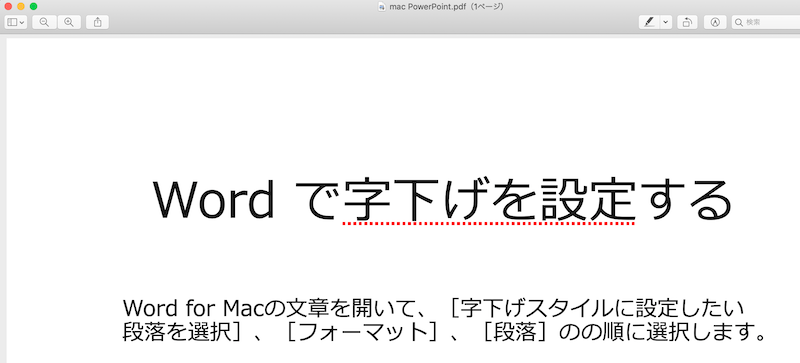Expand the highlight color dropdown arrow

[x=666, y=22]
